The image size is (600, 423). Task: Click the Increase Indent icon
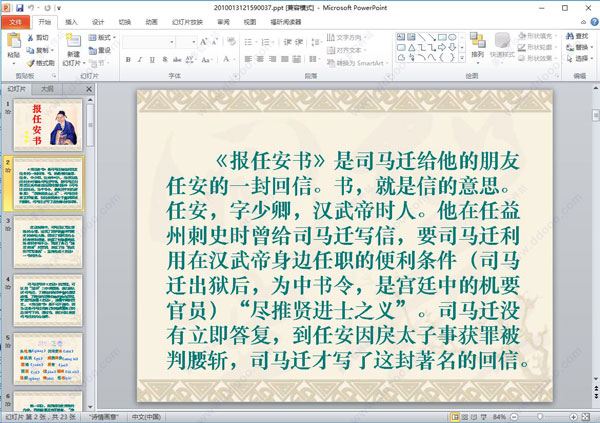pos(299,42)
